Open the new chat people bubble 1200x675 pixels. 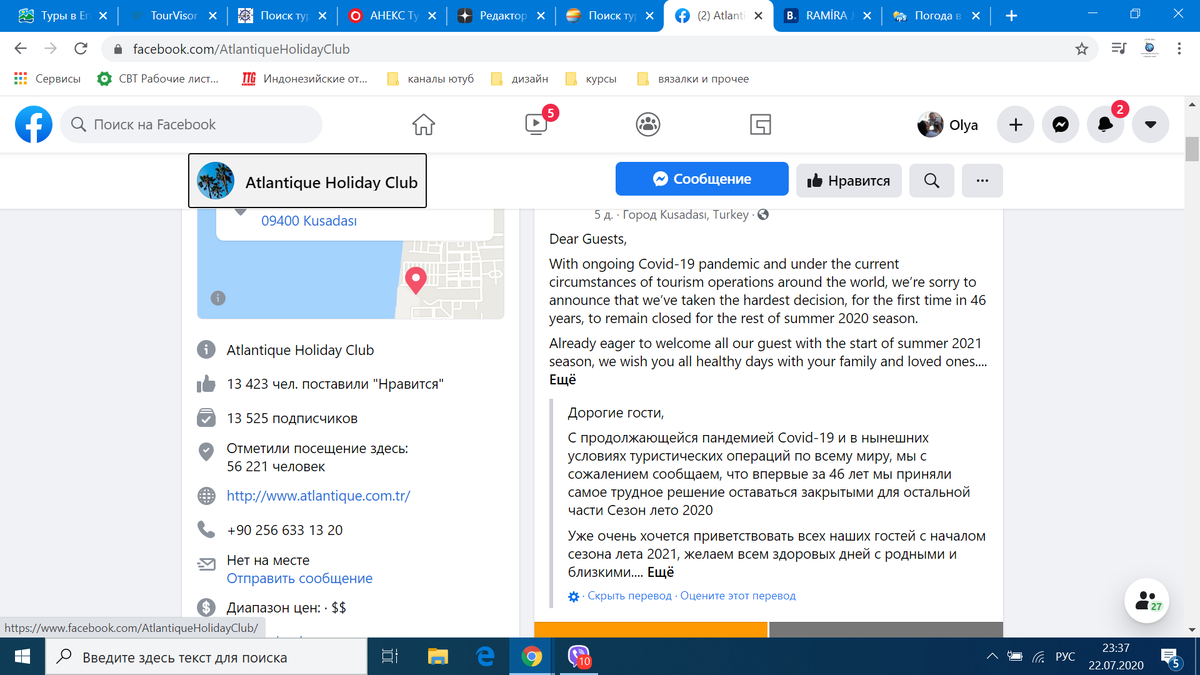coord(1147,601)
